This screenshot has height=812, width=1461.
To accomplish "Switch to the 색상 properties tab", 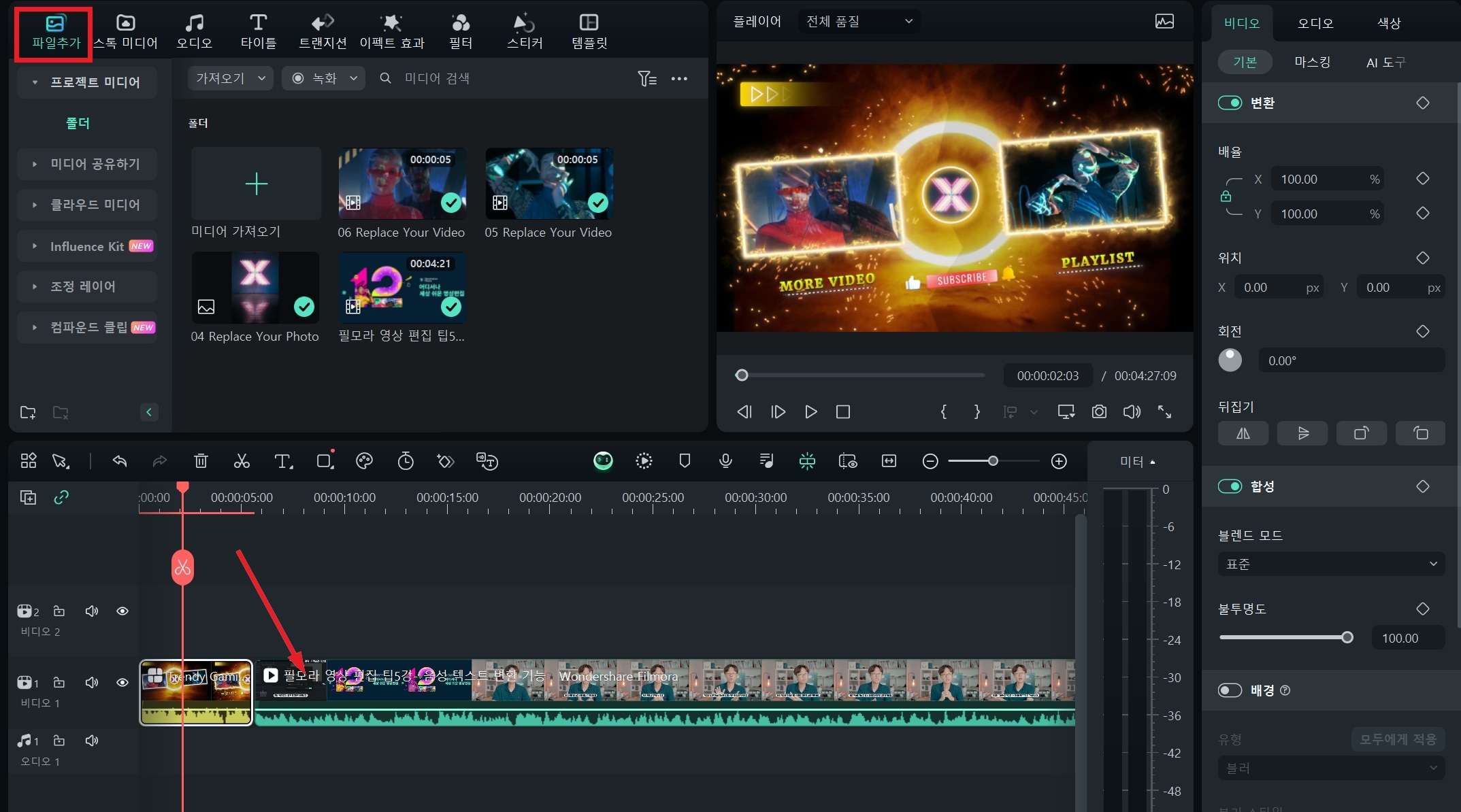I will (x=1389, y=23).
